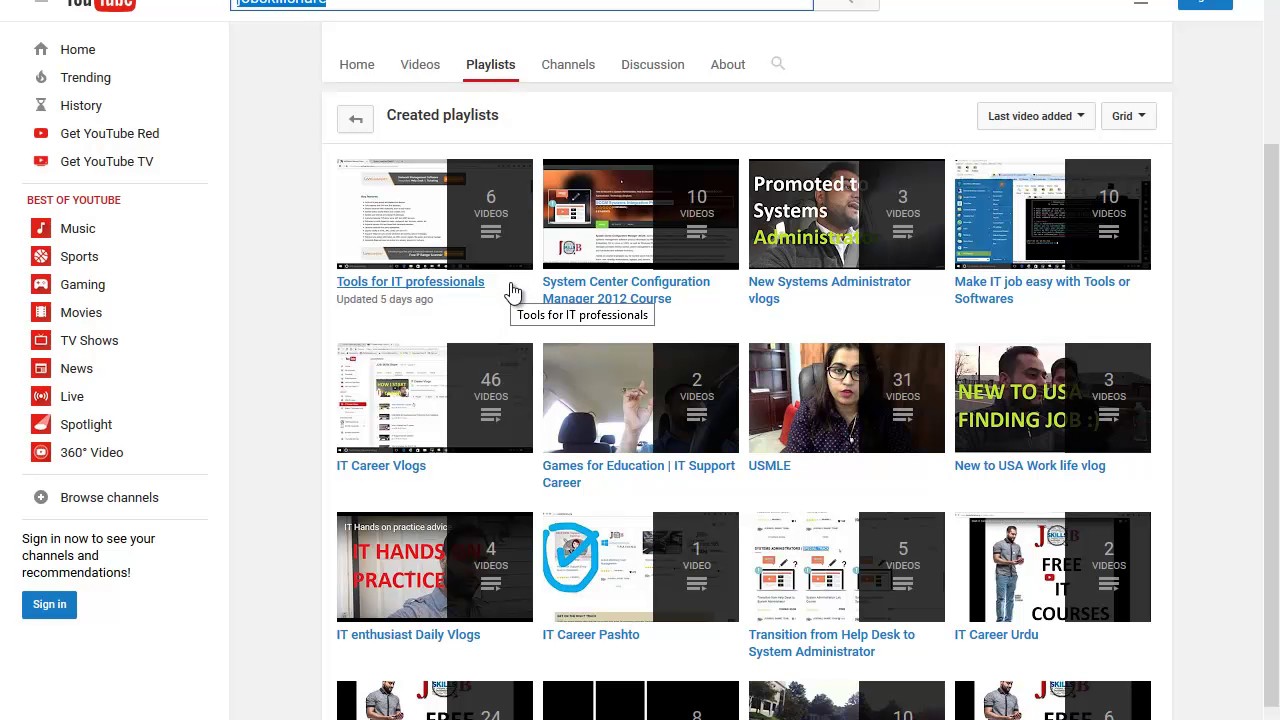Click the IT enthusiast Daily Vlogs thumbnail
The image size is (1280, 720).
(x=434, y=567)
